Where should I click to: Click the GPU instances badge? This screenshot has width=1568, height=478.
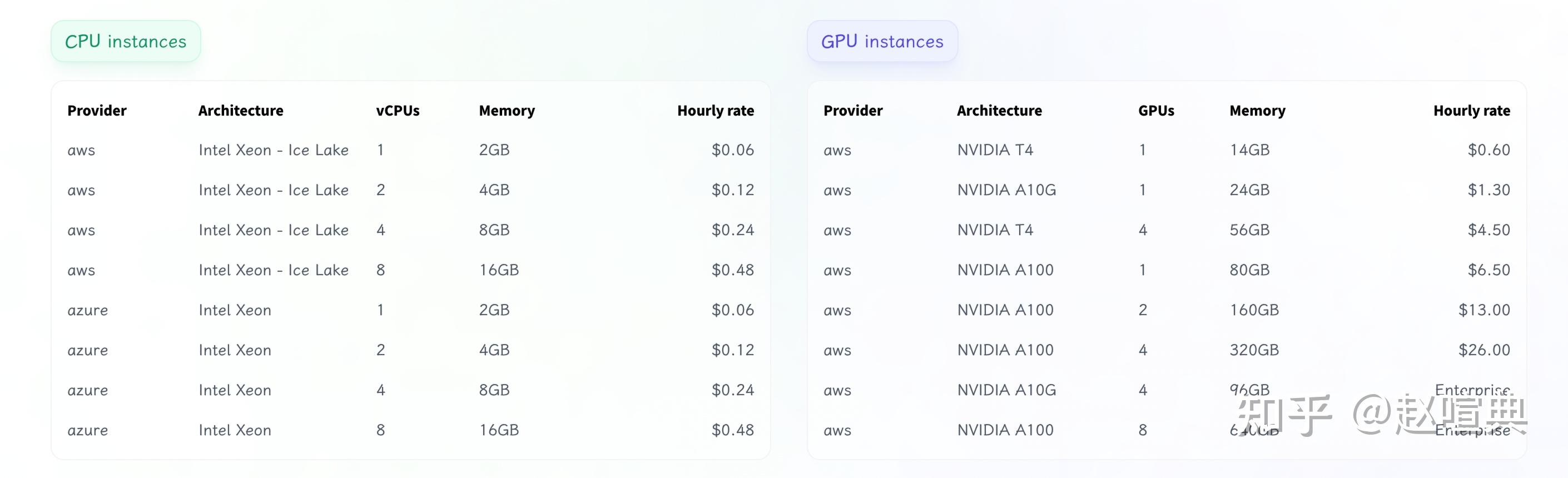882,41
